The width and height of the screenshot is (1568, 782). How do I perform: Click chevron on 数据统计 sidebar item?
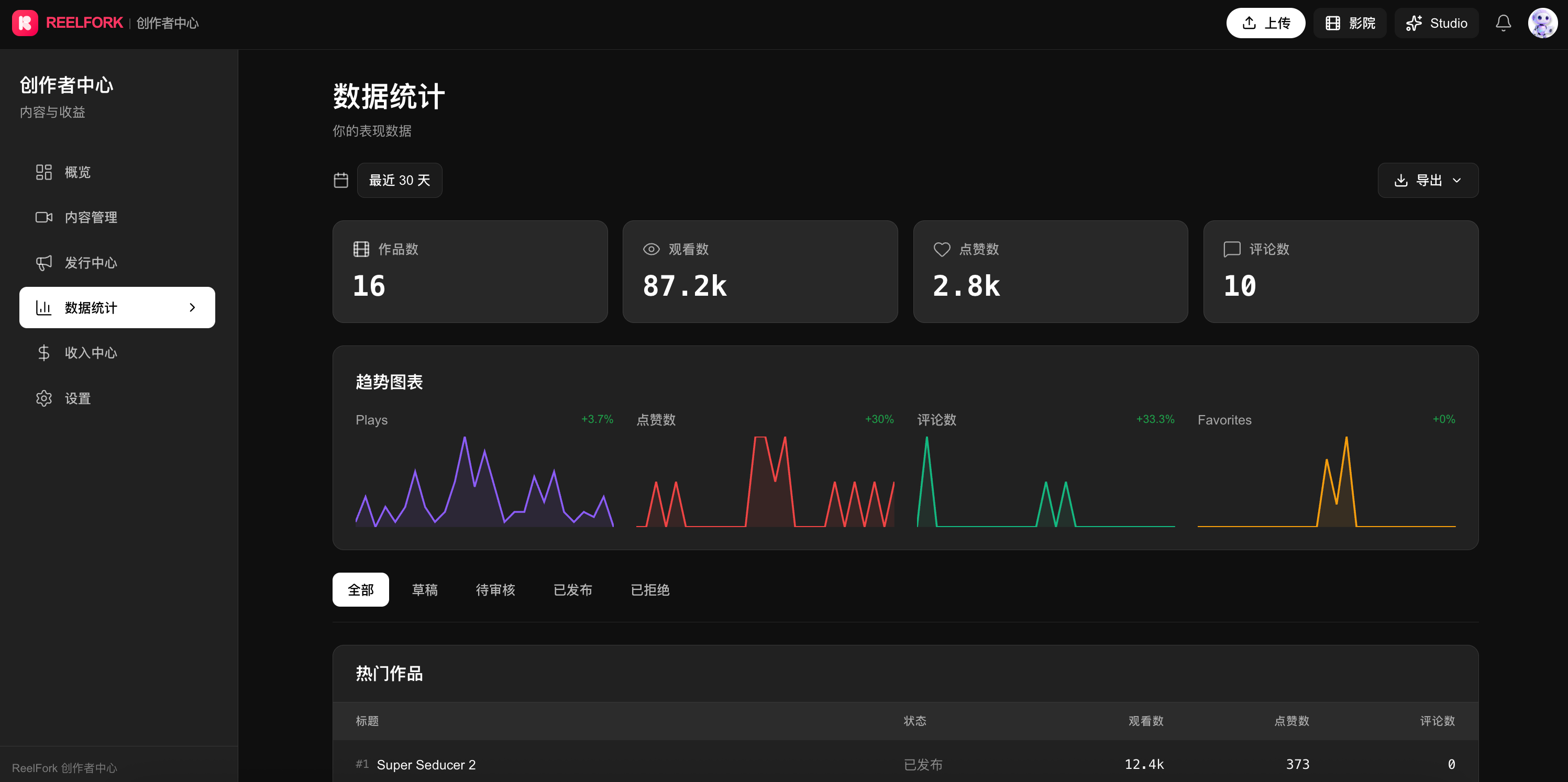tap(192, 307)
